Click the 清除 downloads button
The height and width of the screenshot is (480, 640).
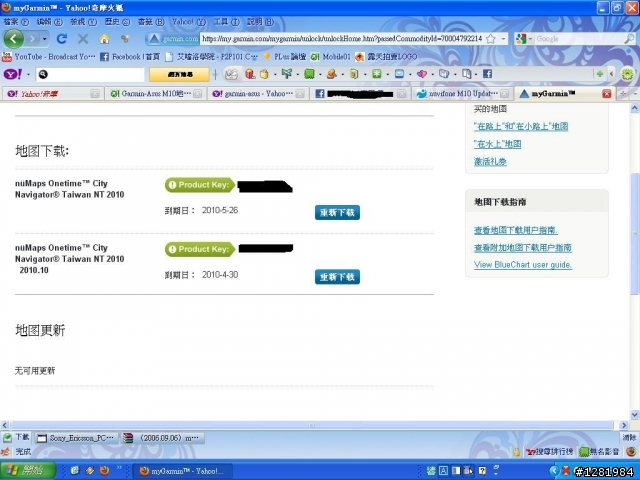(x=629, y=438)
